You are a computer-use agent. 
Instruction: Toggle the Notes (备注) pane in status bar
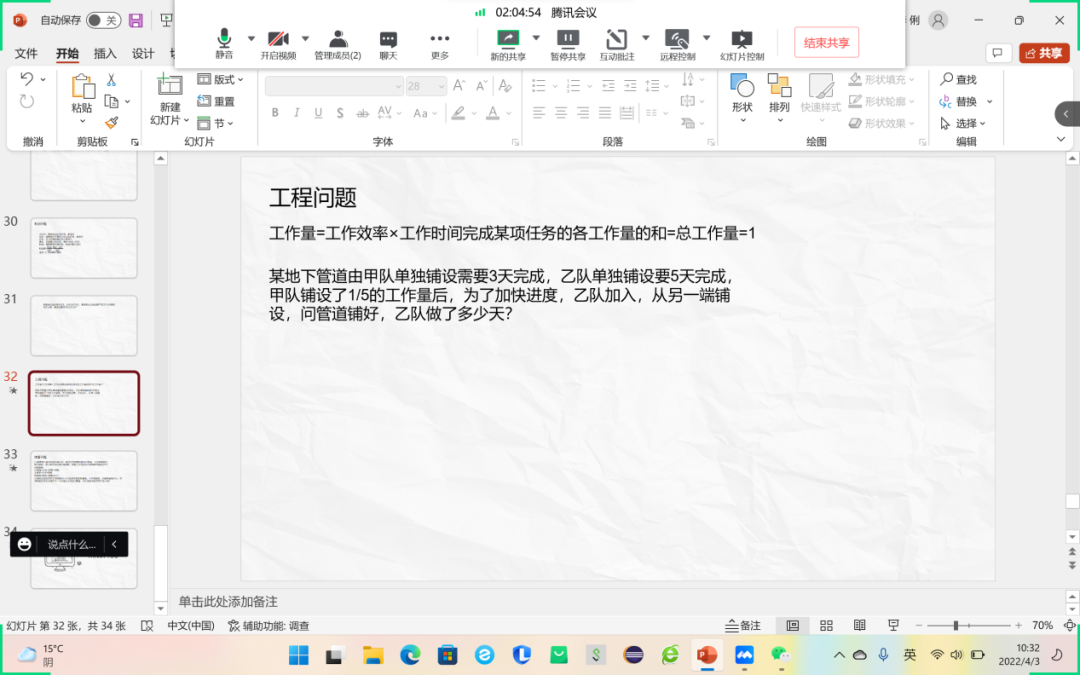[743, 625]
